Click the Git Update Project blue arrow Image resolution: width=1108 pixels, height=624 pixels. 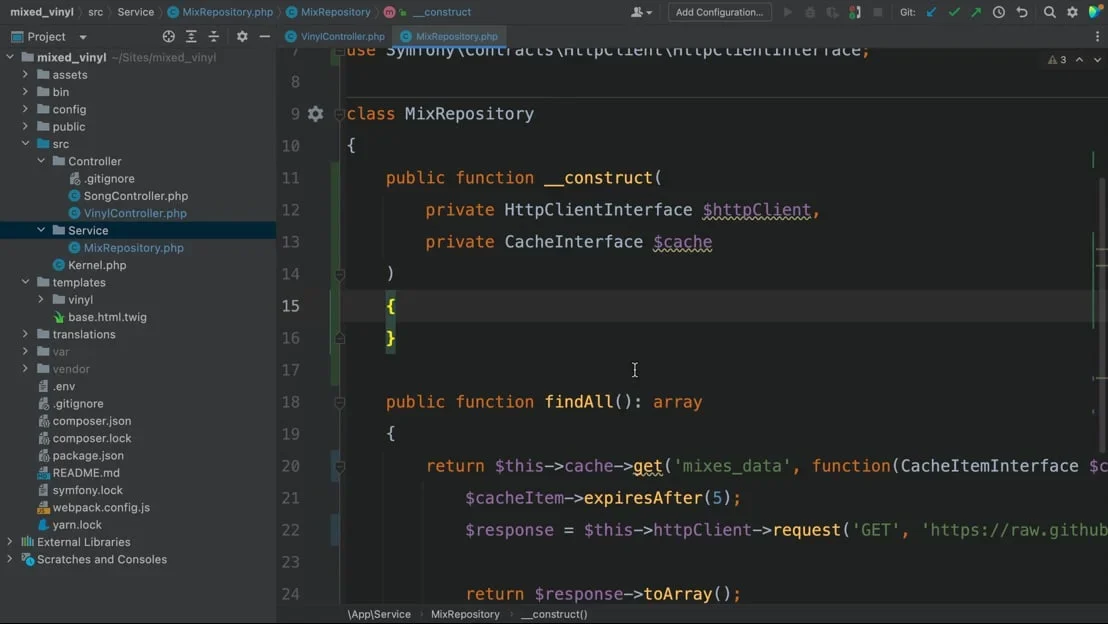point(931,12)
